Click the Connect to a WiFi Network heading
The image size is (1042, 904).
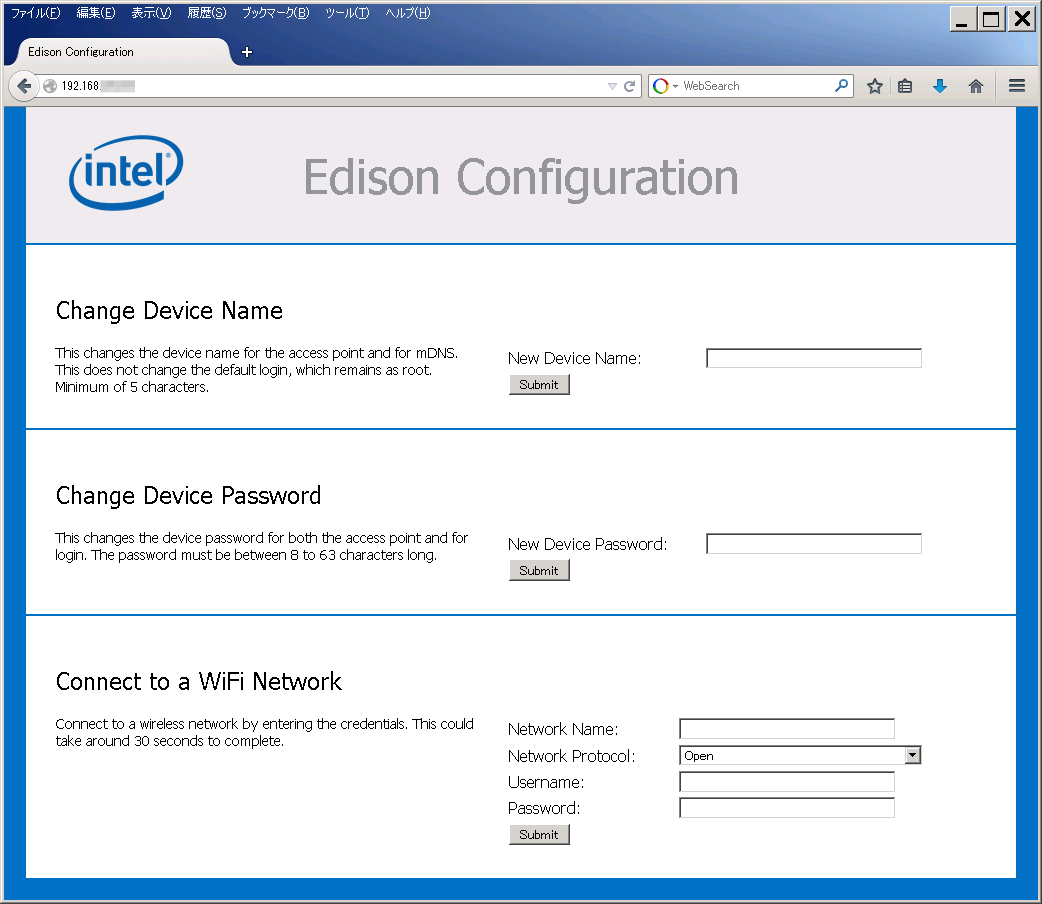199,681
